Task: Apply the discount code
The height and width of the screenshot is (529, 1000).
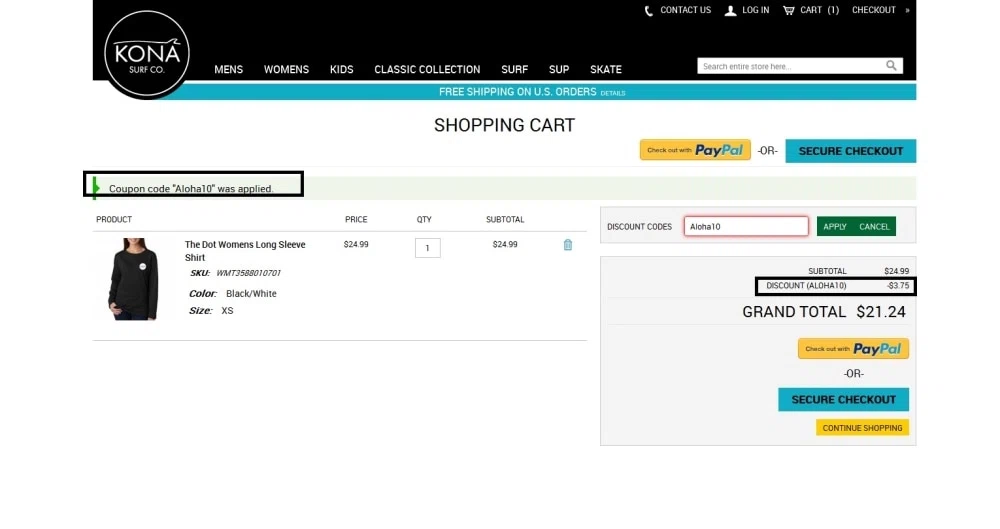Action: 834,227
